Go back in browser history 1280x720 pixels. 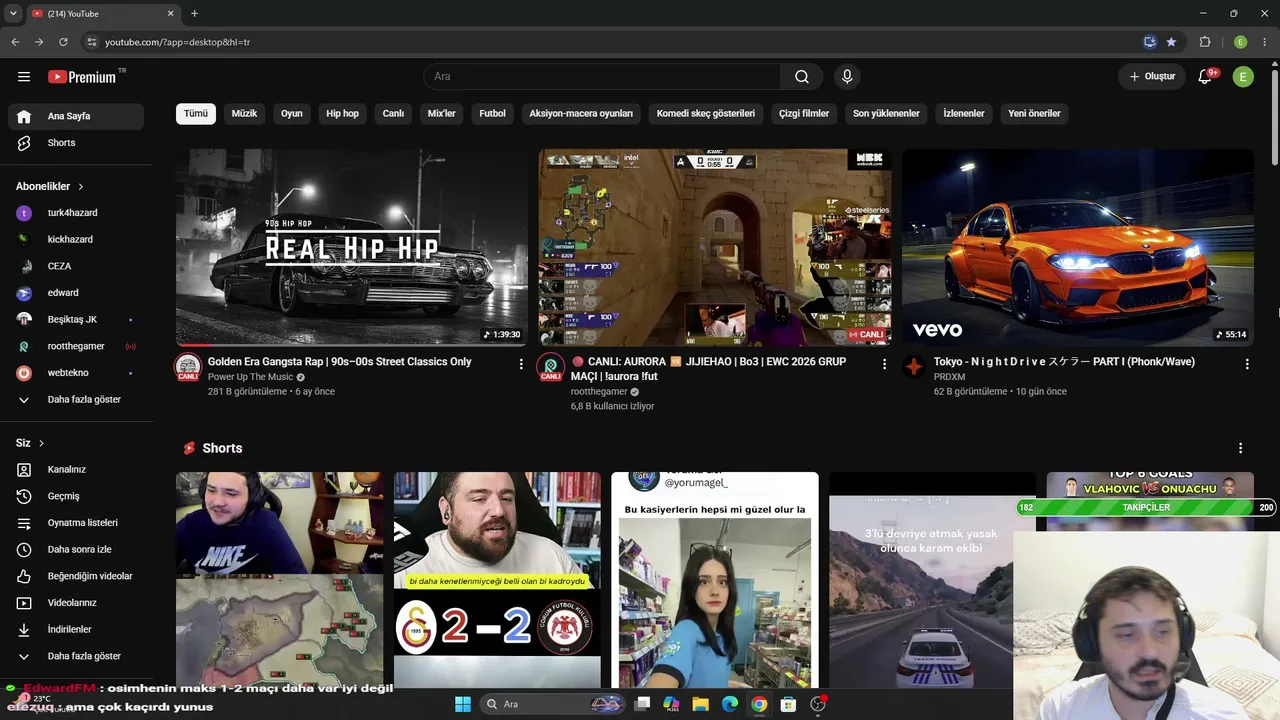point(15,42)
